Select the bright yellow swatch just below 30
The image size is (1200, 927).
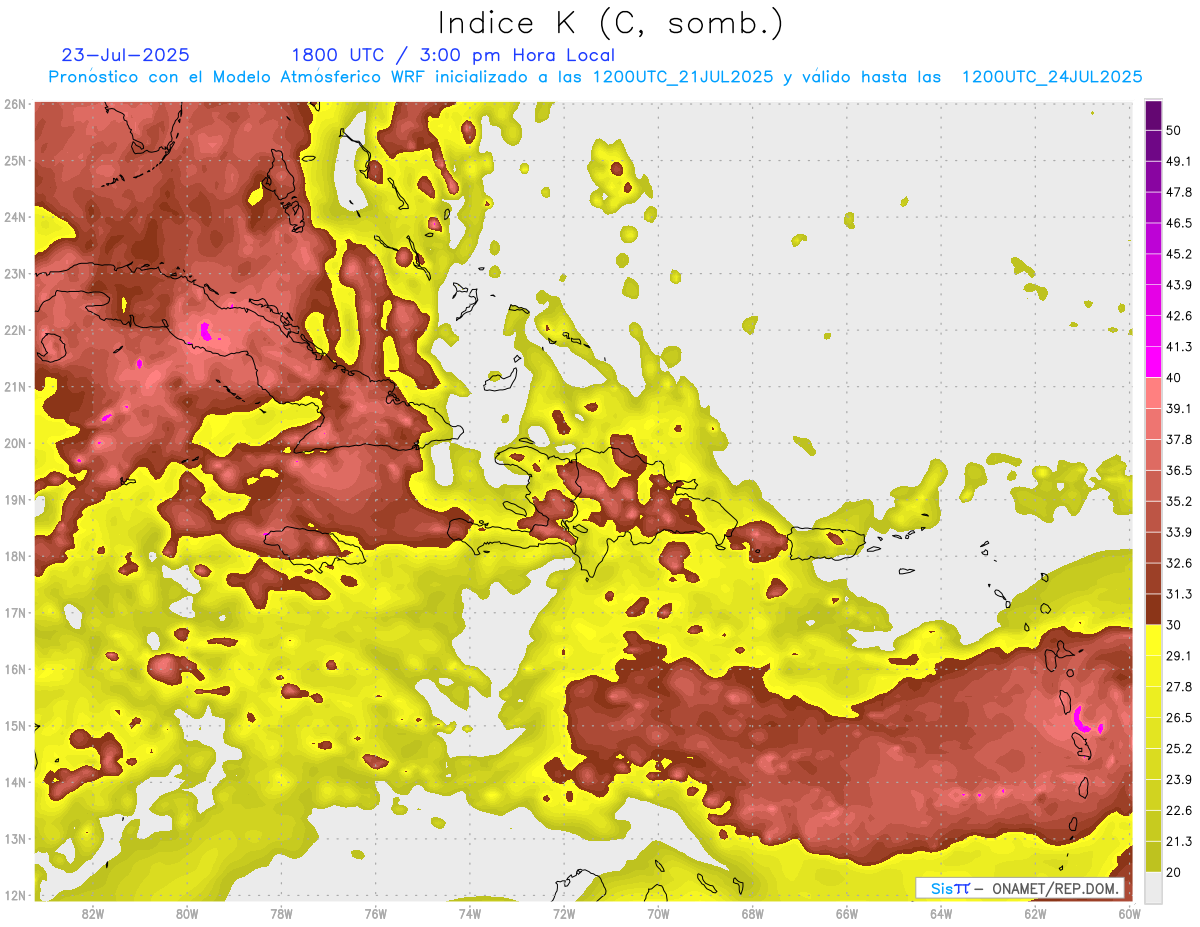(1153, 640)
